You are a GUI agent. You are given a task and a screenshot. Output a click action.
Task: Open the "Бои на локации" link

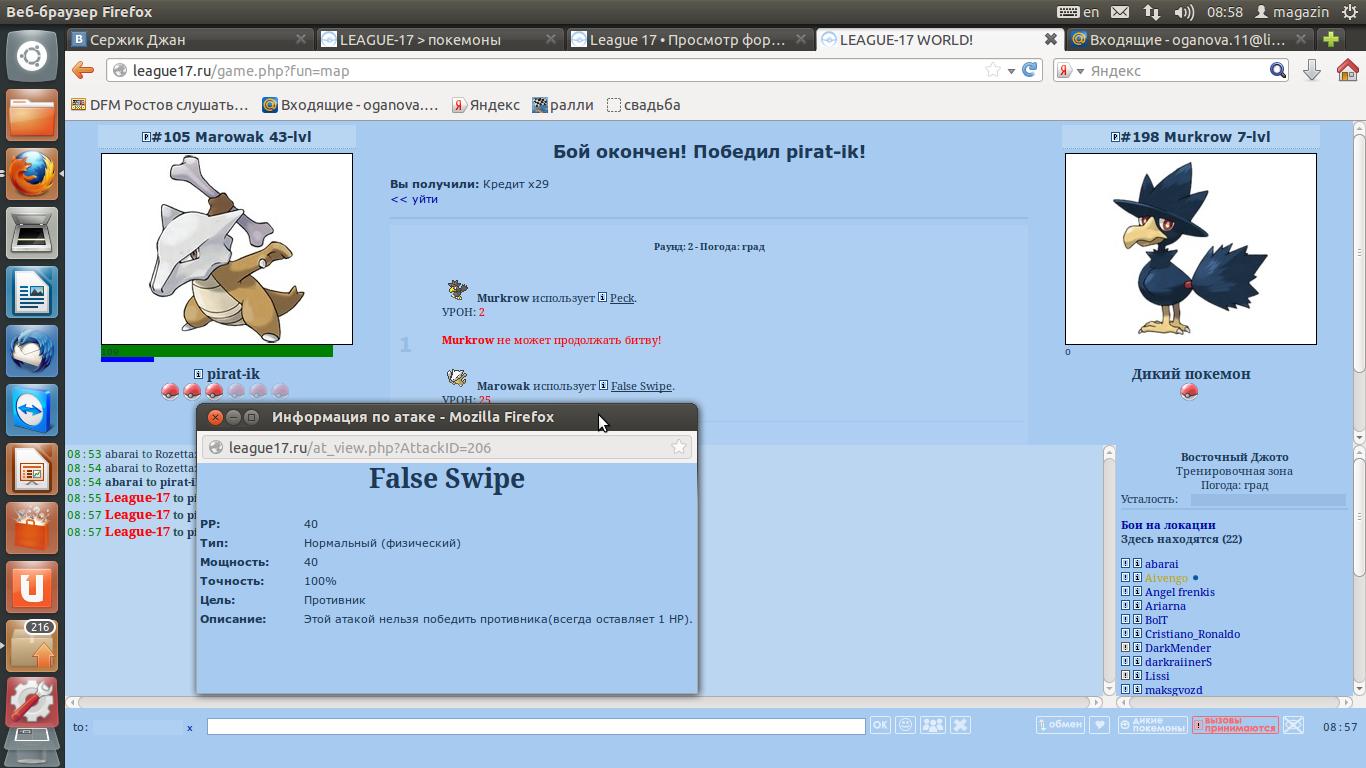click(1168, 524)
